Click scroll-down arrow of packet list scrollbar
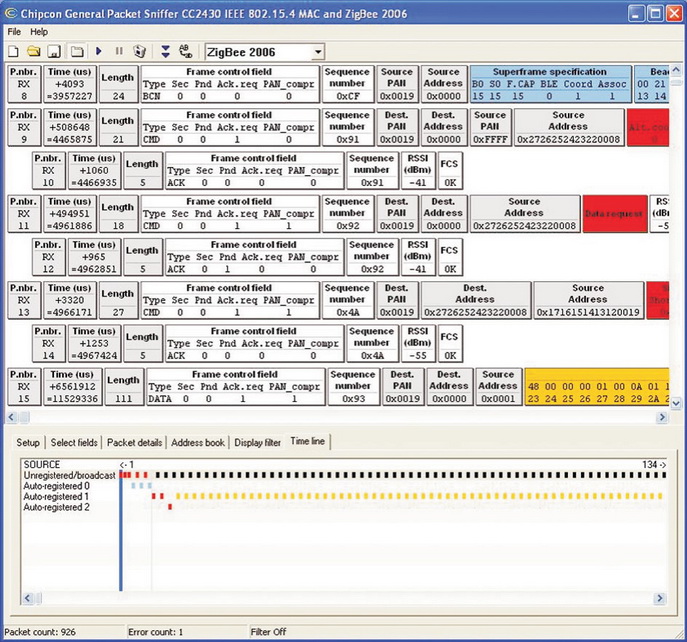 676,402
